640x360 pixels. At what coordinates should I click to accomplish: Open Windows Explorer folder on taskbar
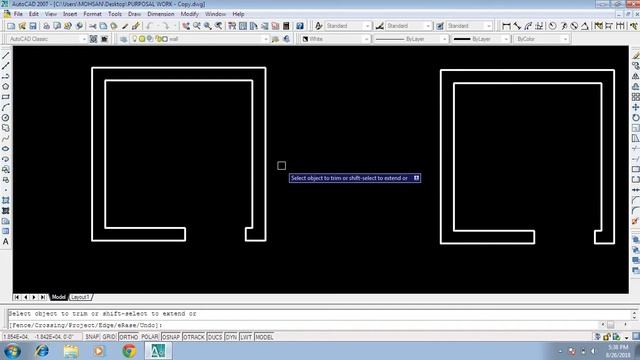coord(71,351)
